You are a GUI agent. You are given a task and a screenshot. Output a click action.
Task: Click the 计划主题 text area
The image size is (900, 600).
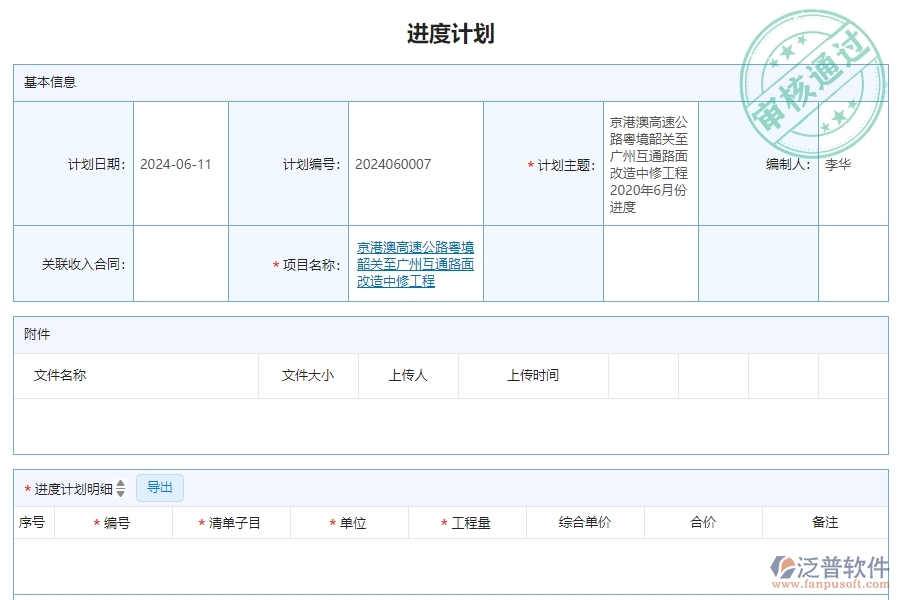[x=650, y=163]
